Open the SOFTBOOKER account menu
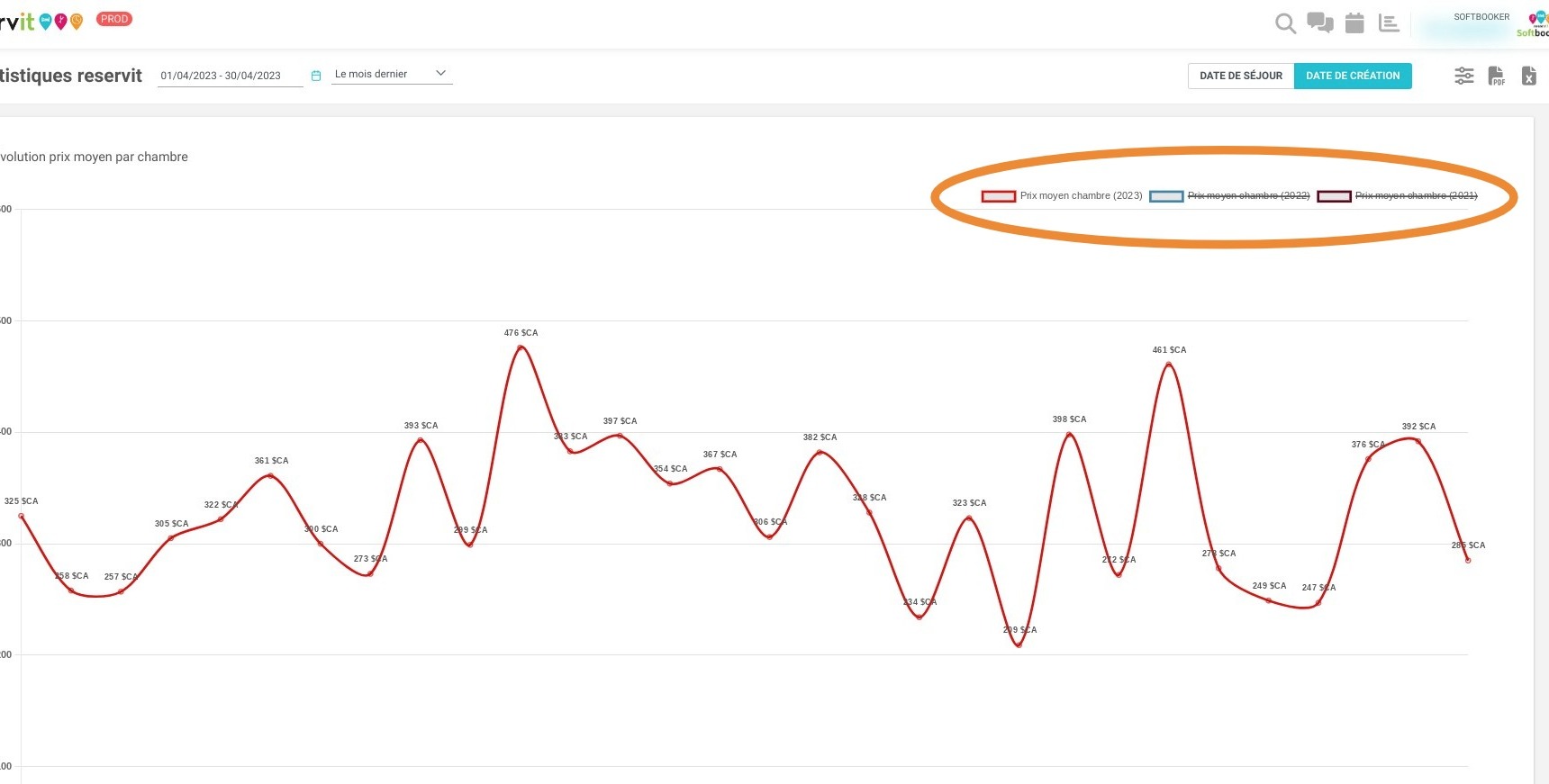The width and height of the screenshot is (1549, 784). [x=1481, y=23]
